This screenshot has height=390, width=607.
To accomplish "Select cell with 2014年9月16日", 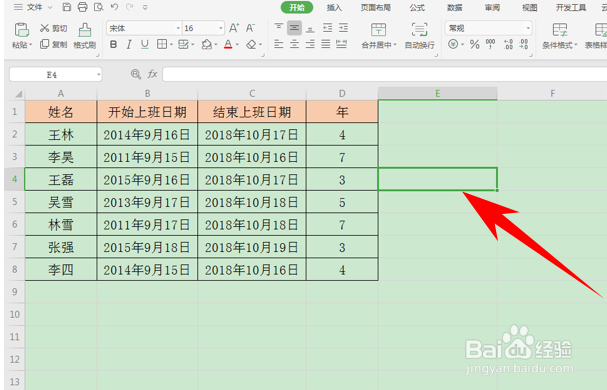I will coord(147,135).
